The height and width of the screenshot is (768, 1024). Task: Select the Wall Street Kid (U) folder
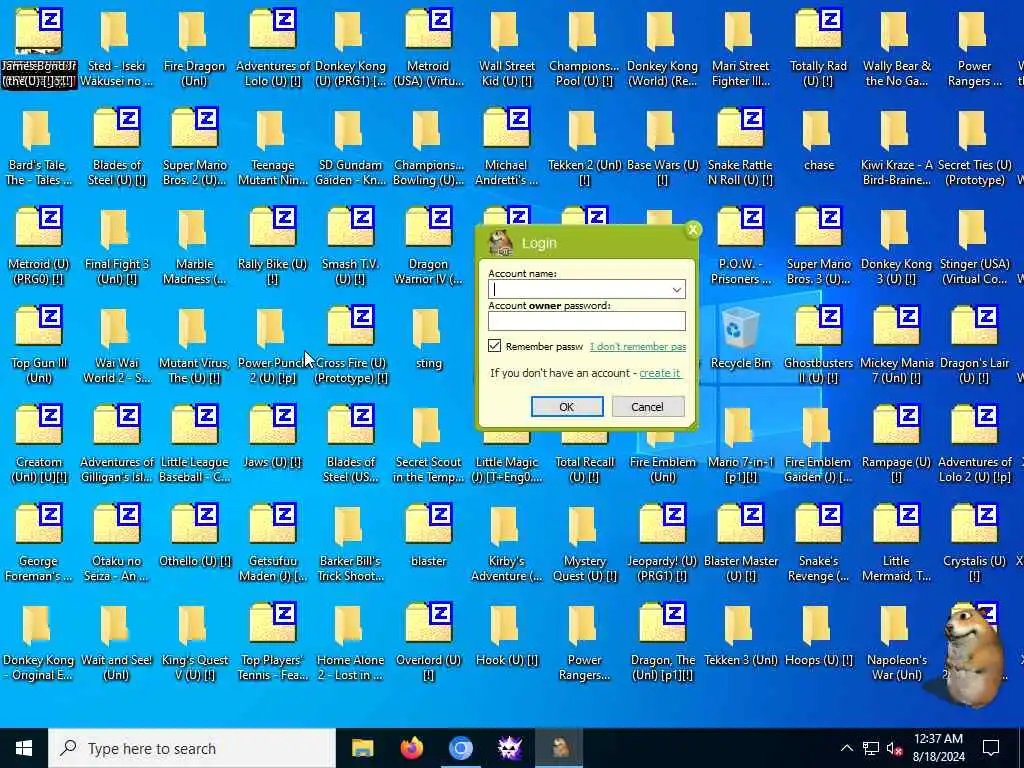point(506,47)
